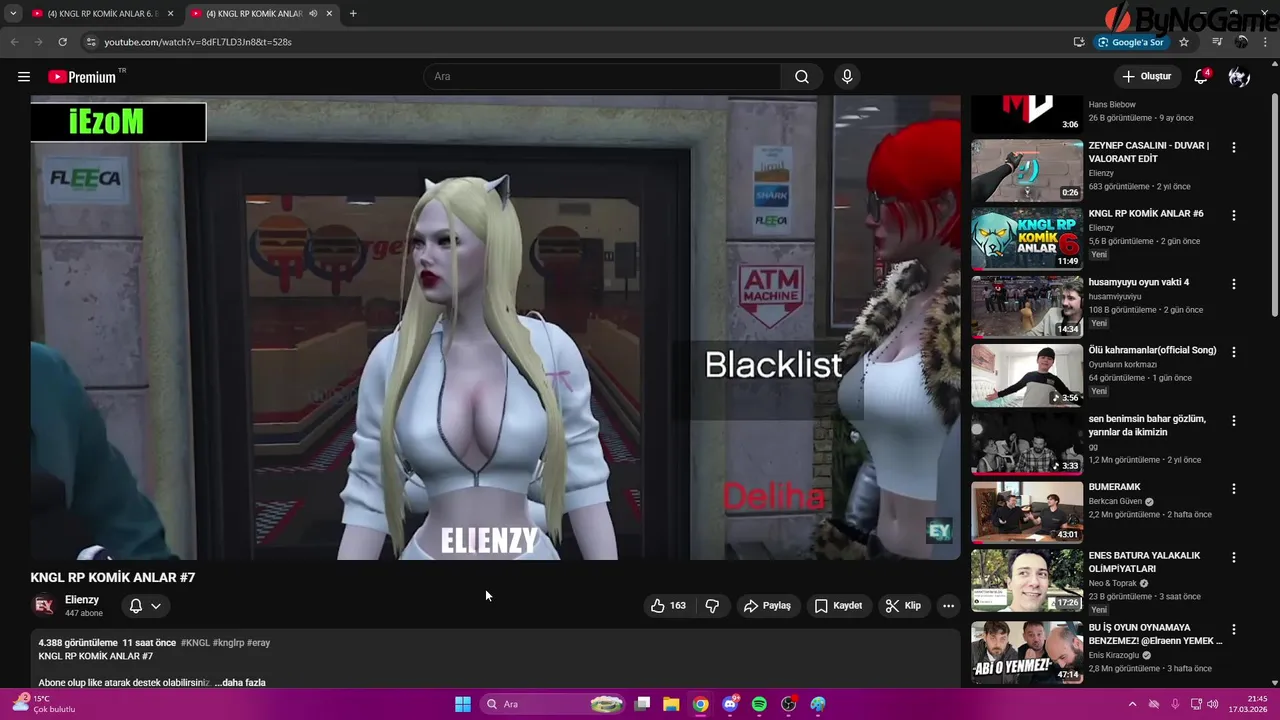Focus the YouTube Ara search field
The width and height of the screenshot is (1280, 720).
pyautogui.click(x=603, y=77)
